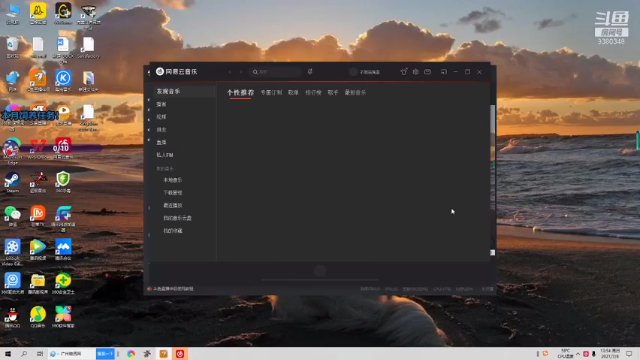Viewport: 640px width, 360px height.
Task: Open the This PC desktop icon
Action: [12, 14]
